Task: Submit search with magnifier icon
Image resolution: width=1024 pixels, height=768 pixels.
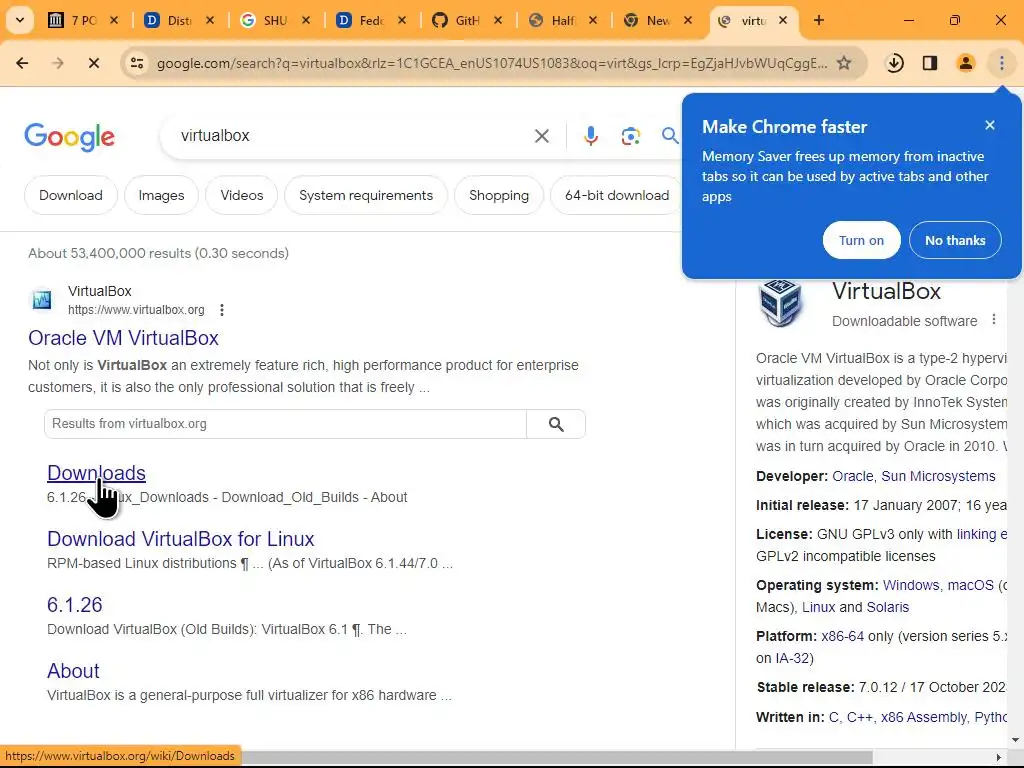Action: click(670, 136)
